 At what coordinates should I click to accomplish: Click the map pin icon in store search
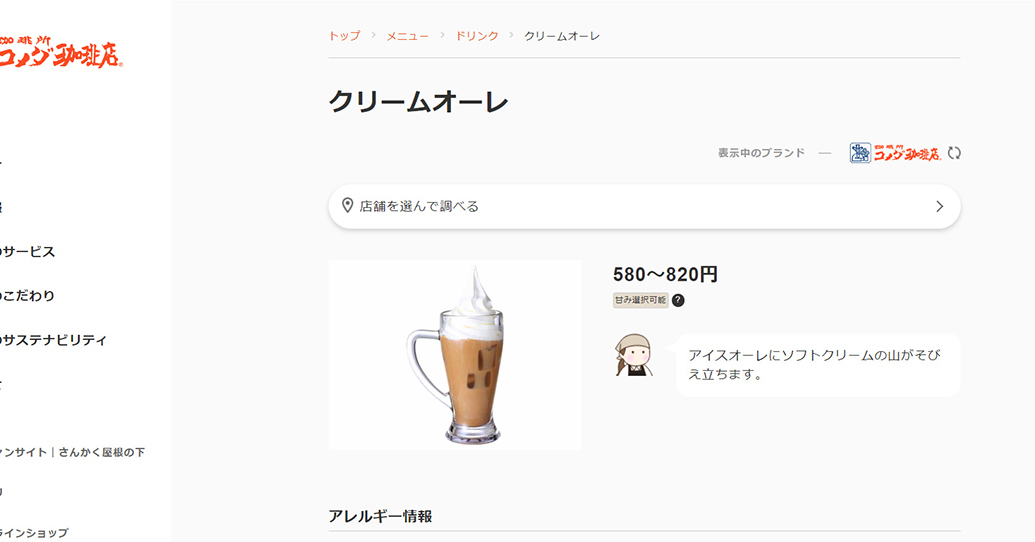point(347,206)
